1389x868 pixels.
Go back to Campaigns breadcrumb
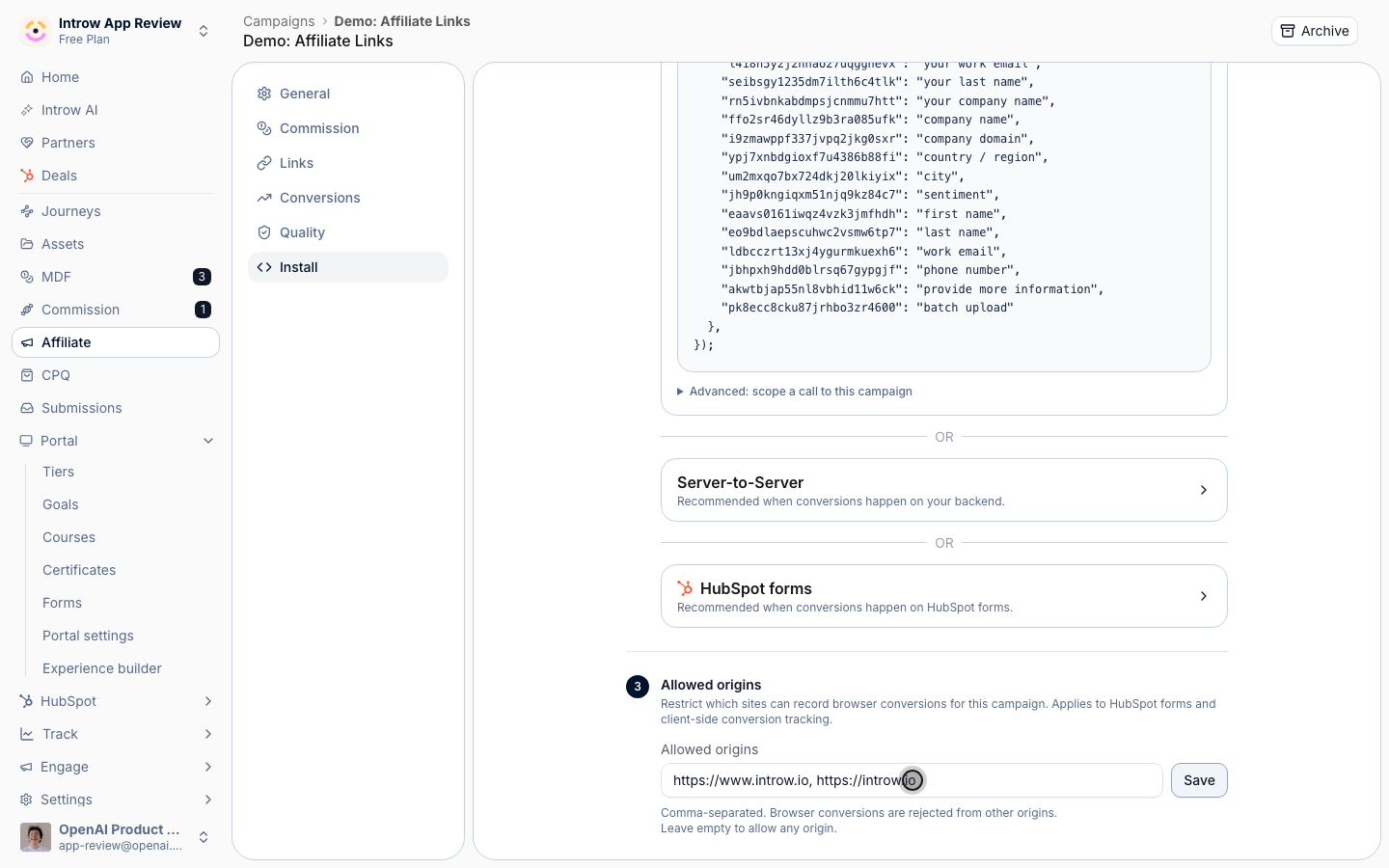click(279, 21)
